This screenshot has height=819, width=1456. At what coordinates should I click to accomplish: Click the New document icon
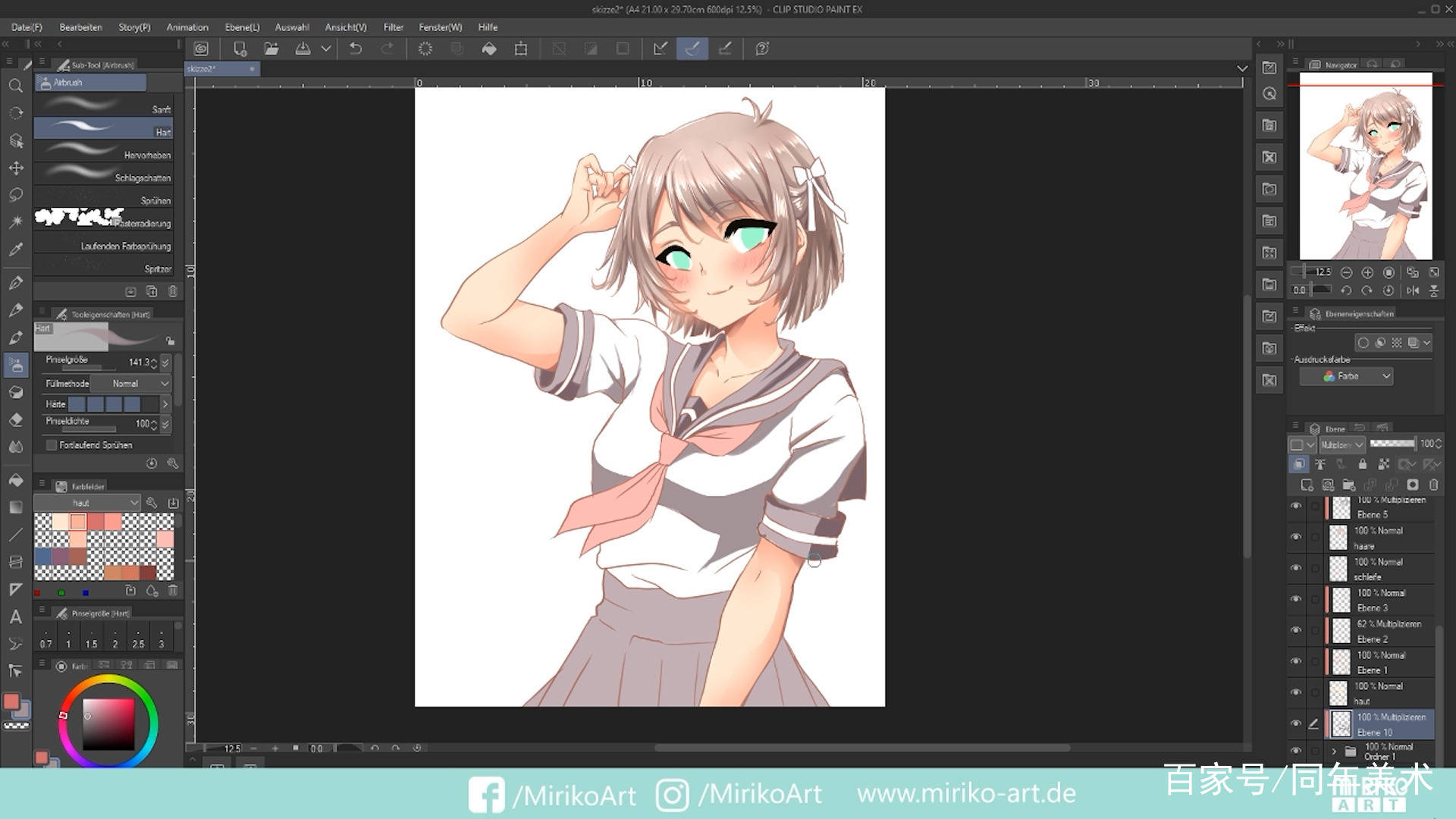pyautogui.click(x=240, y=49)
